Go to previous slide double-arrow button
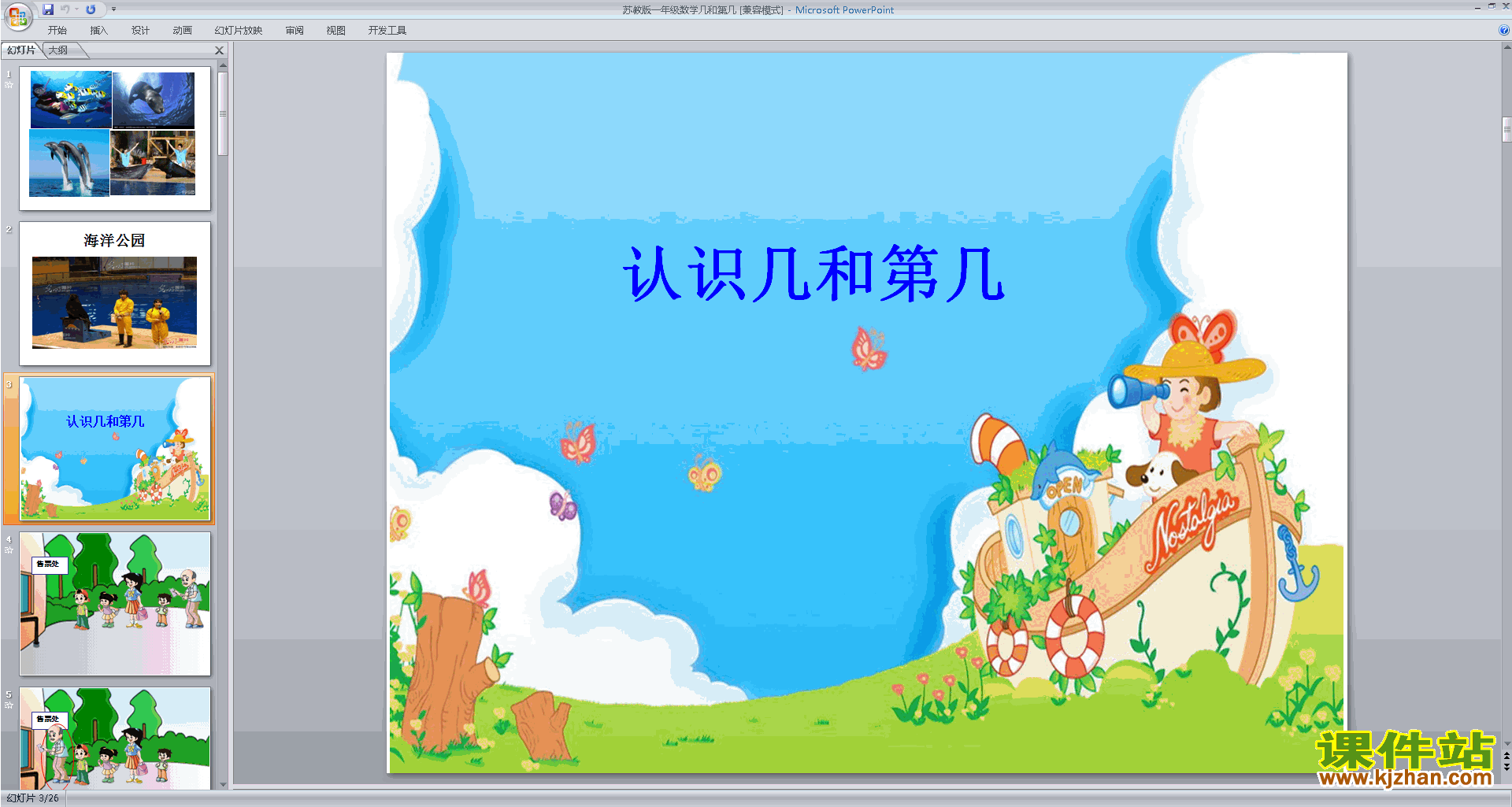Viewport: 1512px width, 807px height. coord(1506,756)
